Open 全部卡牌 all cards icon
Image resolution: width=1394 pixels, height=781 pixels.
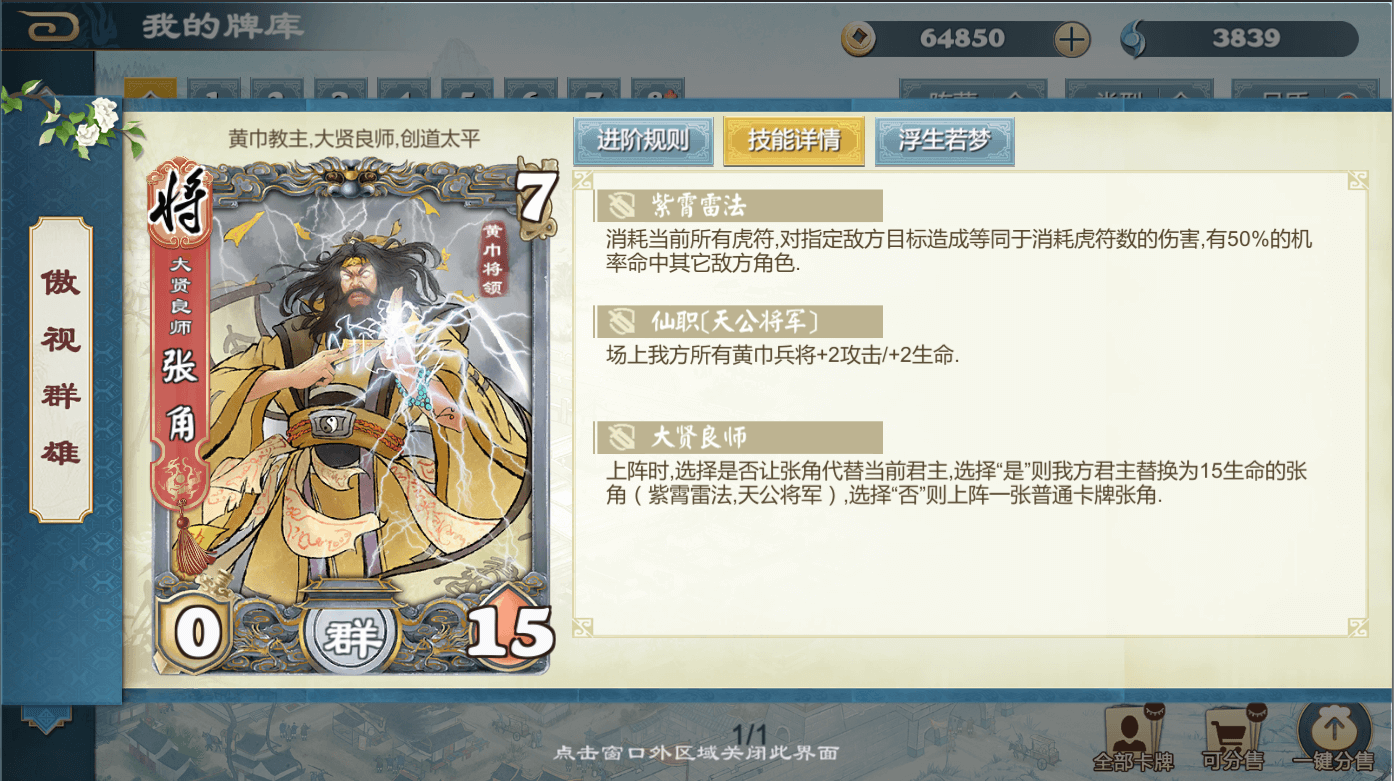[1134, 737]
